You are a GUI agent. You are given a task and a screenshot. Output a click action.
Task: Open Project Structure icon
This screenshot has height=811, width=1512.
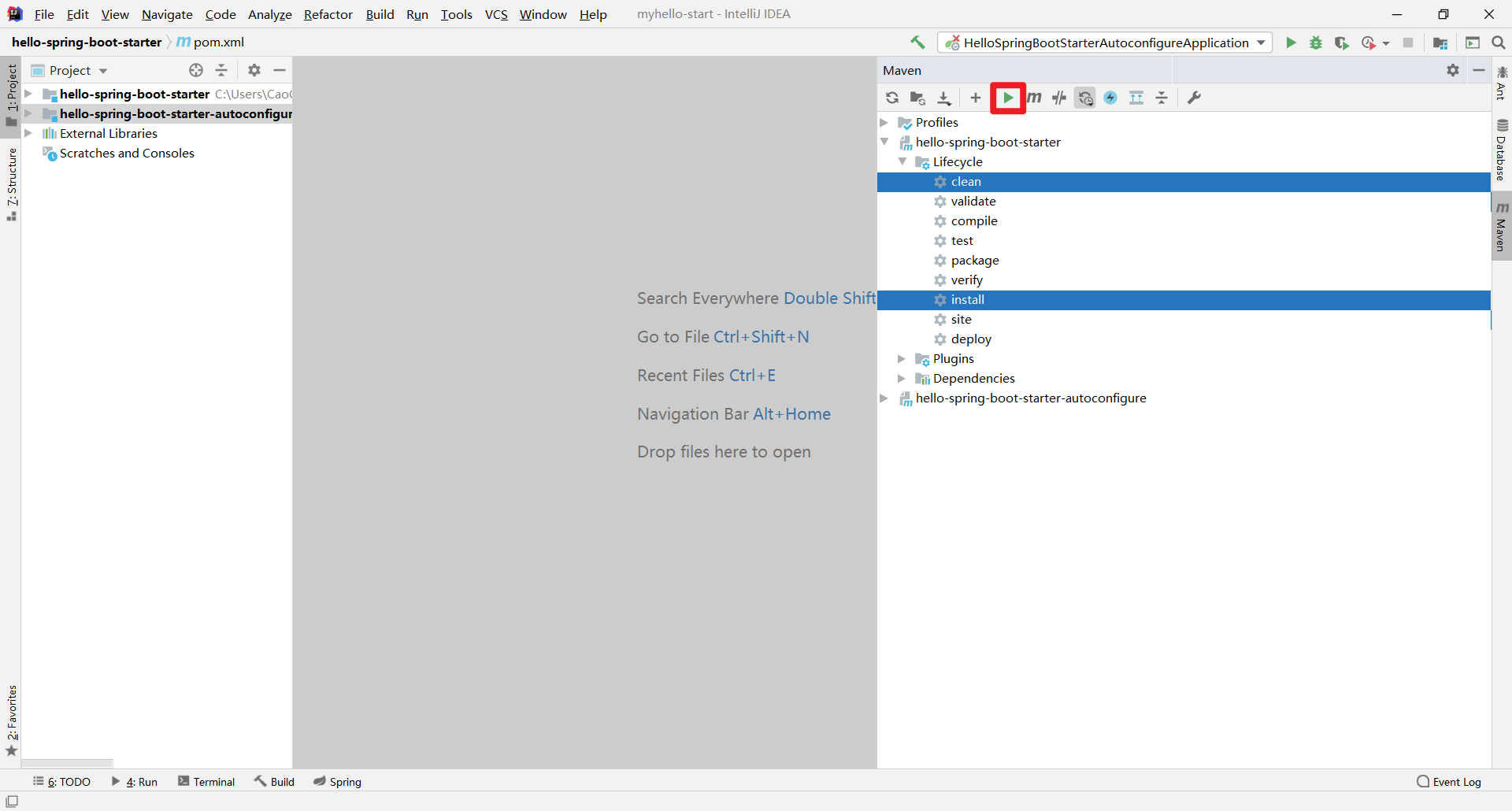(x=1440, y=43)
